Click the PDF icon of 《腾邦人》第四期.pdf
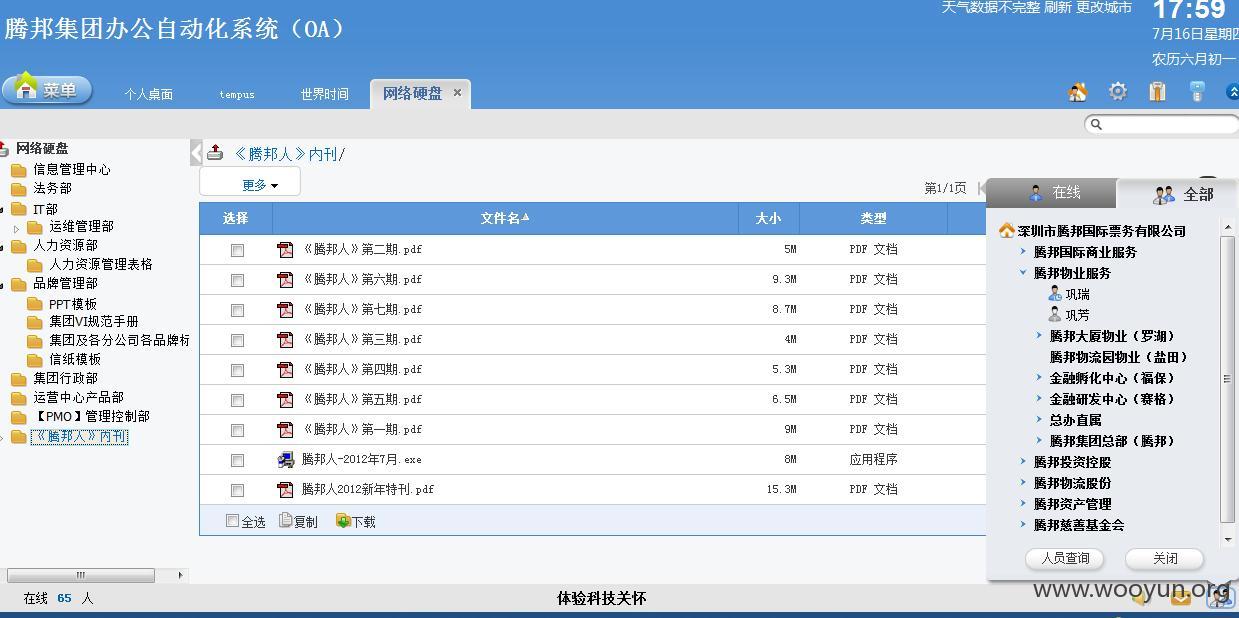1239x618 pixels. pos(285,370)
